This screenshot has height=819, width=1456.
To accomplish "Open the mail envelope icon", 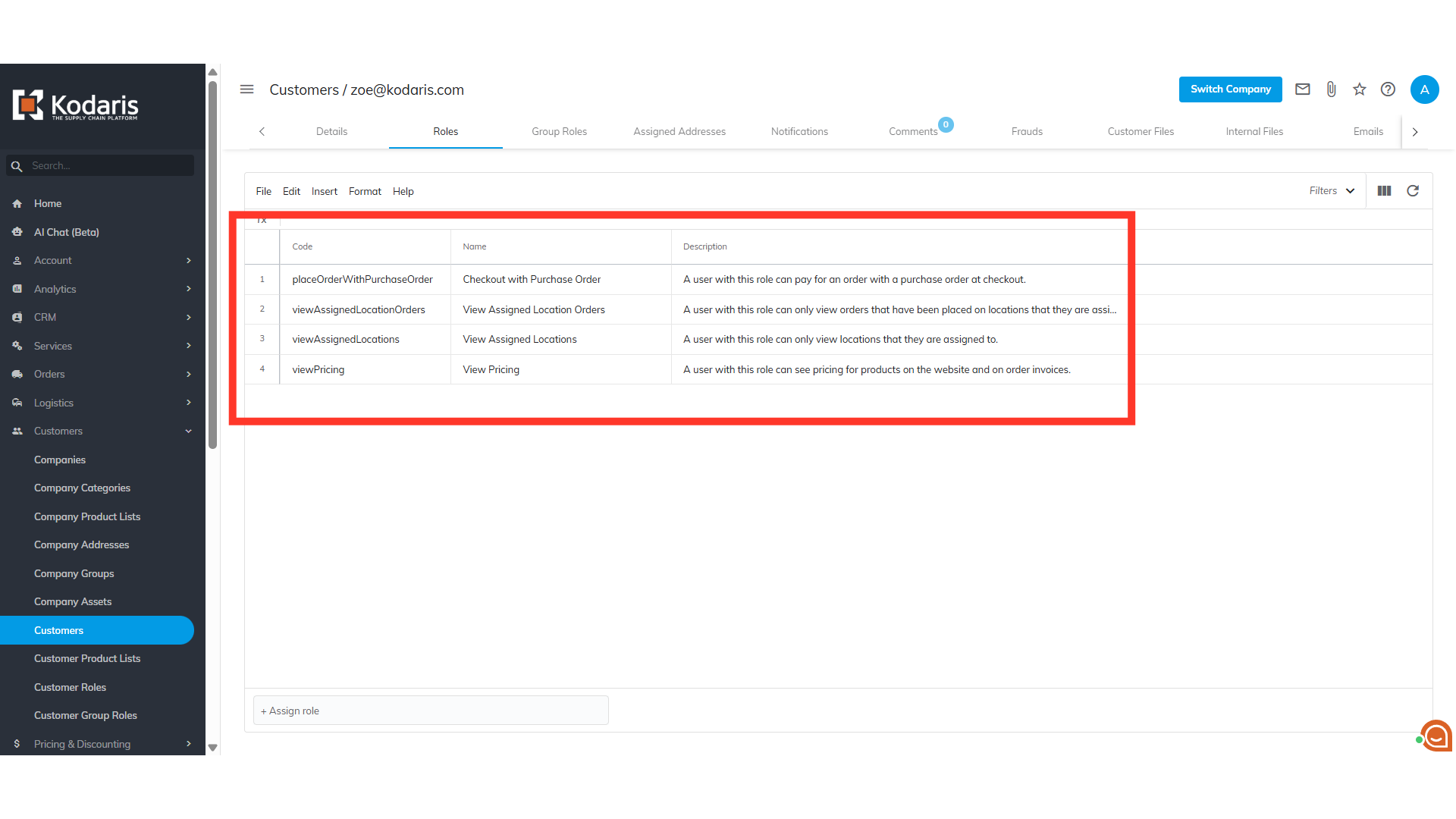I will click(x=1302, y=89).
